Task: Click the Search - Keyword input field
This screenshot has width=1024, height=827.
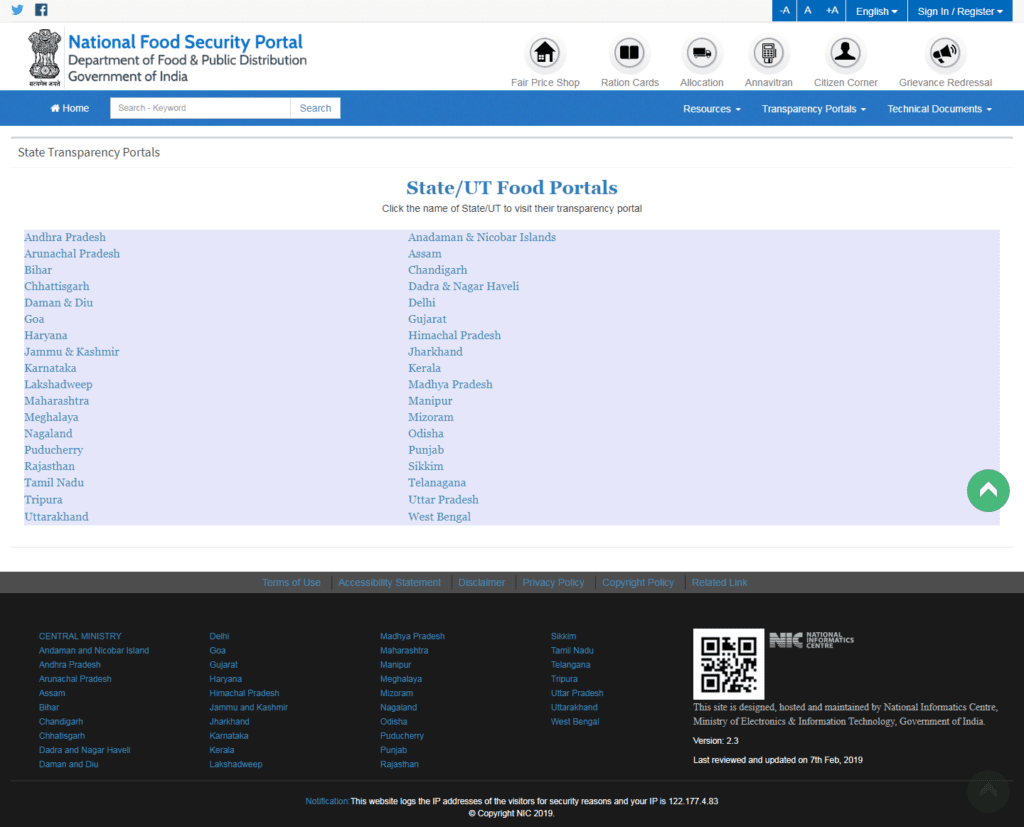Action: 200,108
